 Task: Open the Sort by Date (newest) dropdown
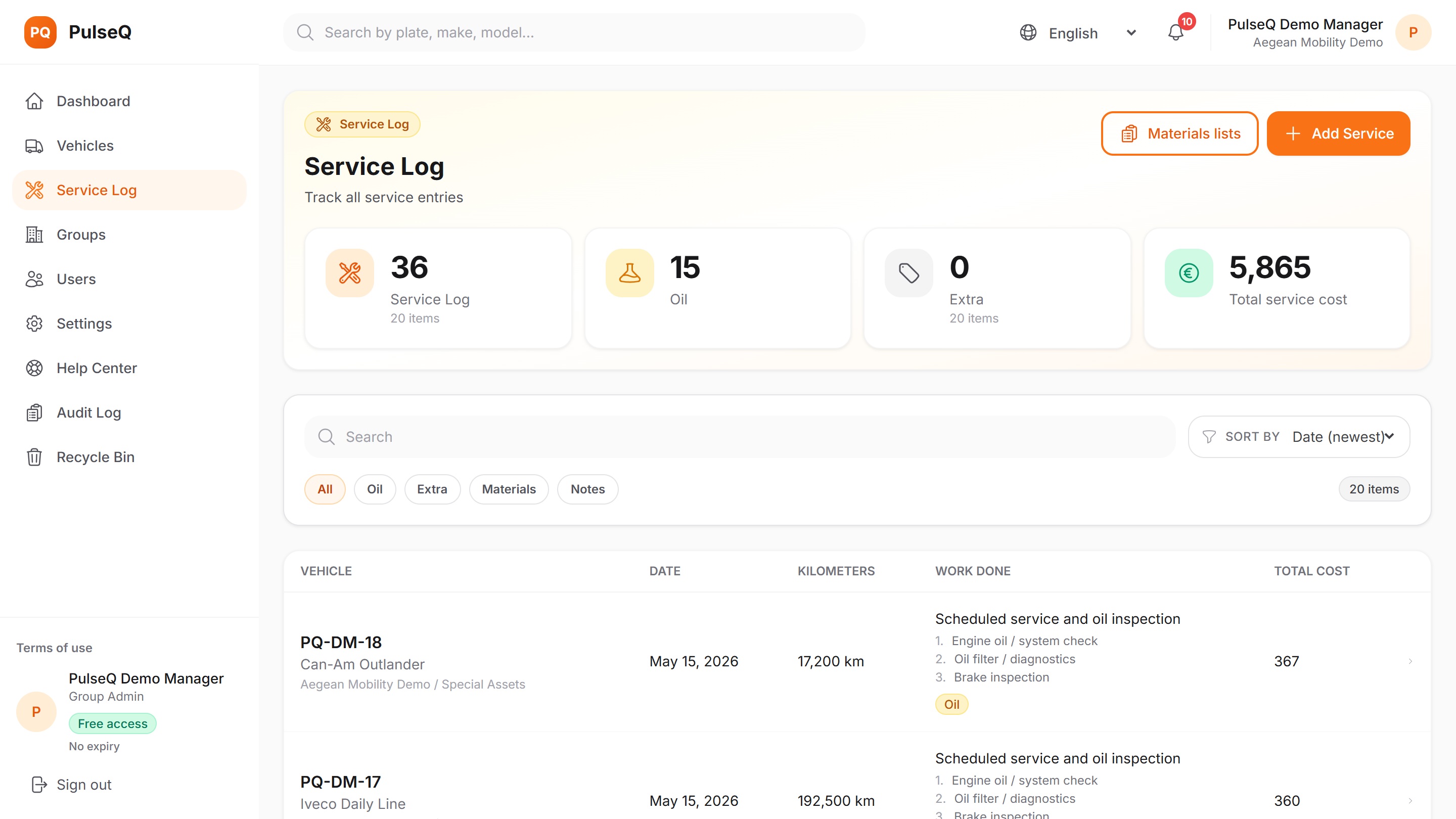1299,437
